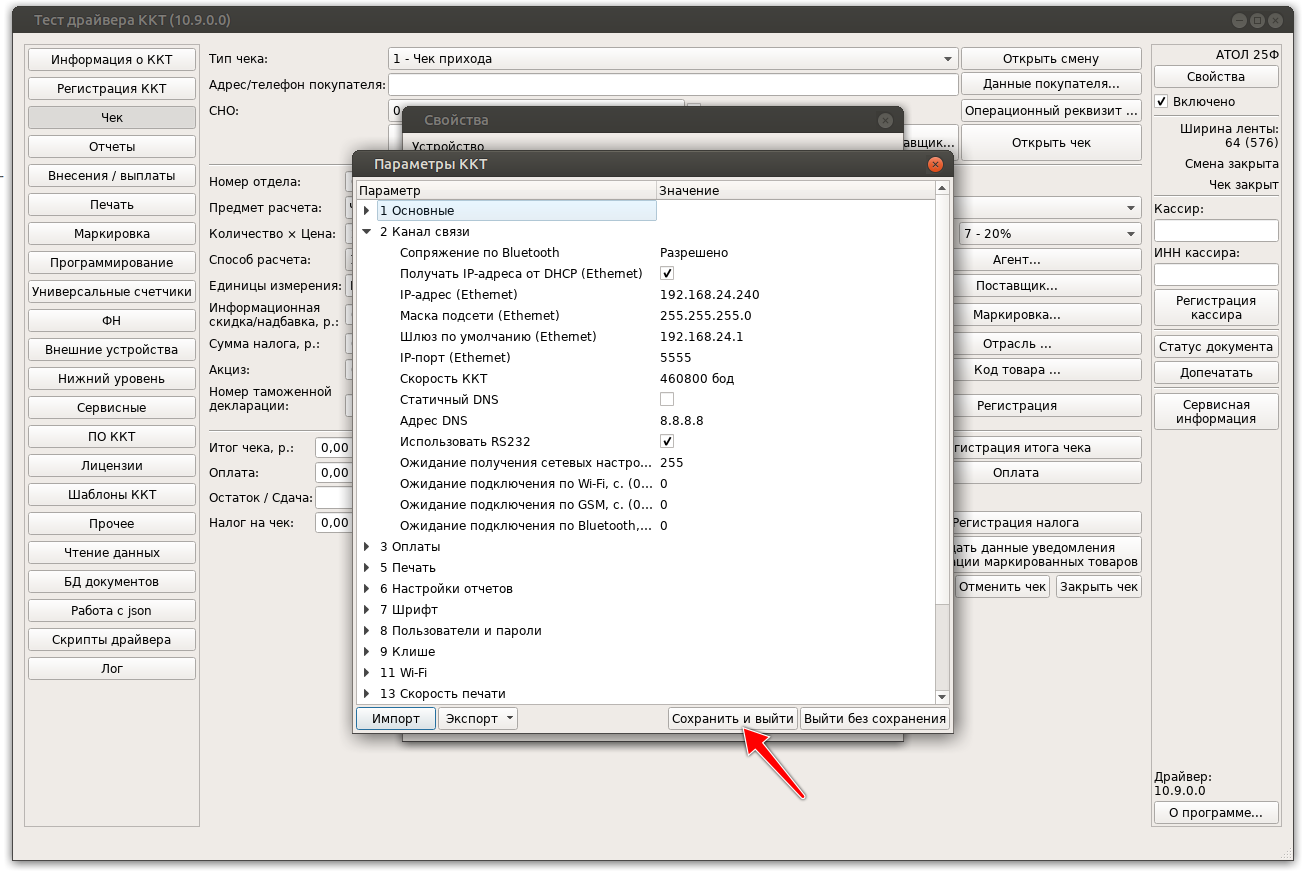The width and height of the screenshot is (1302, 871).
Task: Open 'БД документов' section
Action: coord(112,581)
